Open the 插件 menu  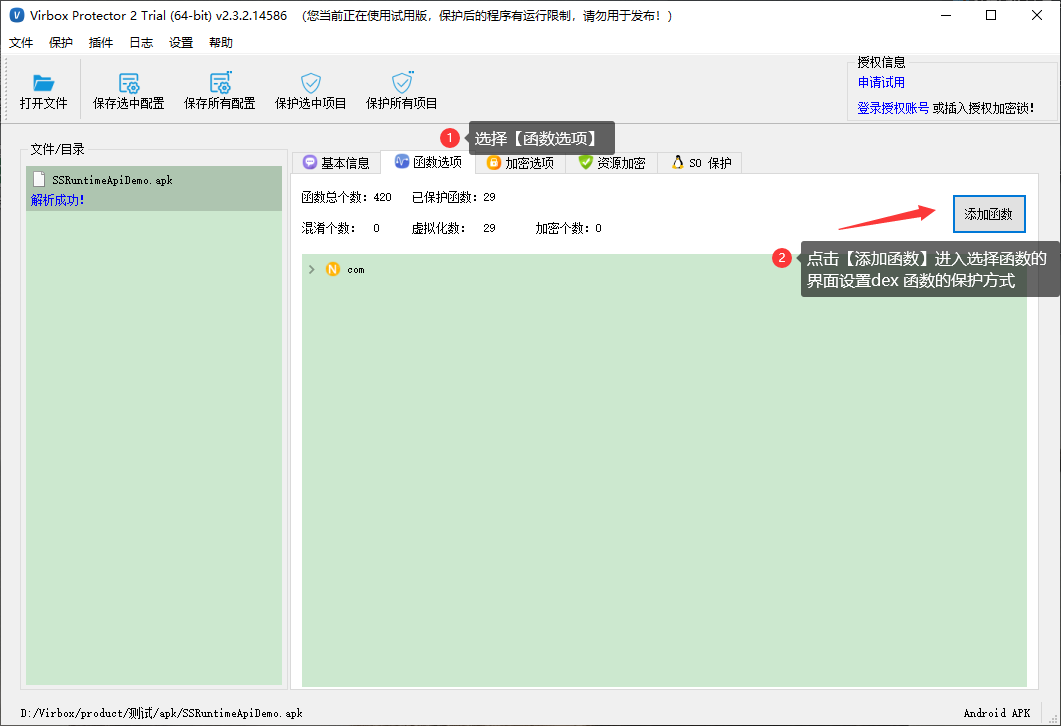coord(101,43)
